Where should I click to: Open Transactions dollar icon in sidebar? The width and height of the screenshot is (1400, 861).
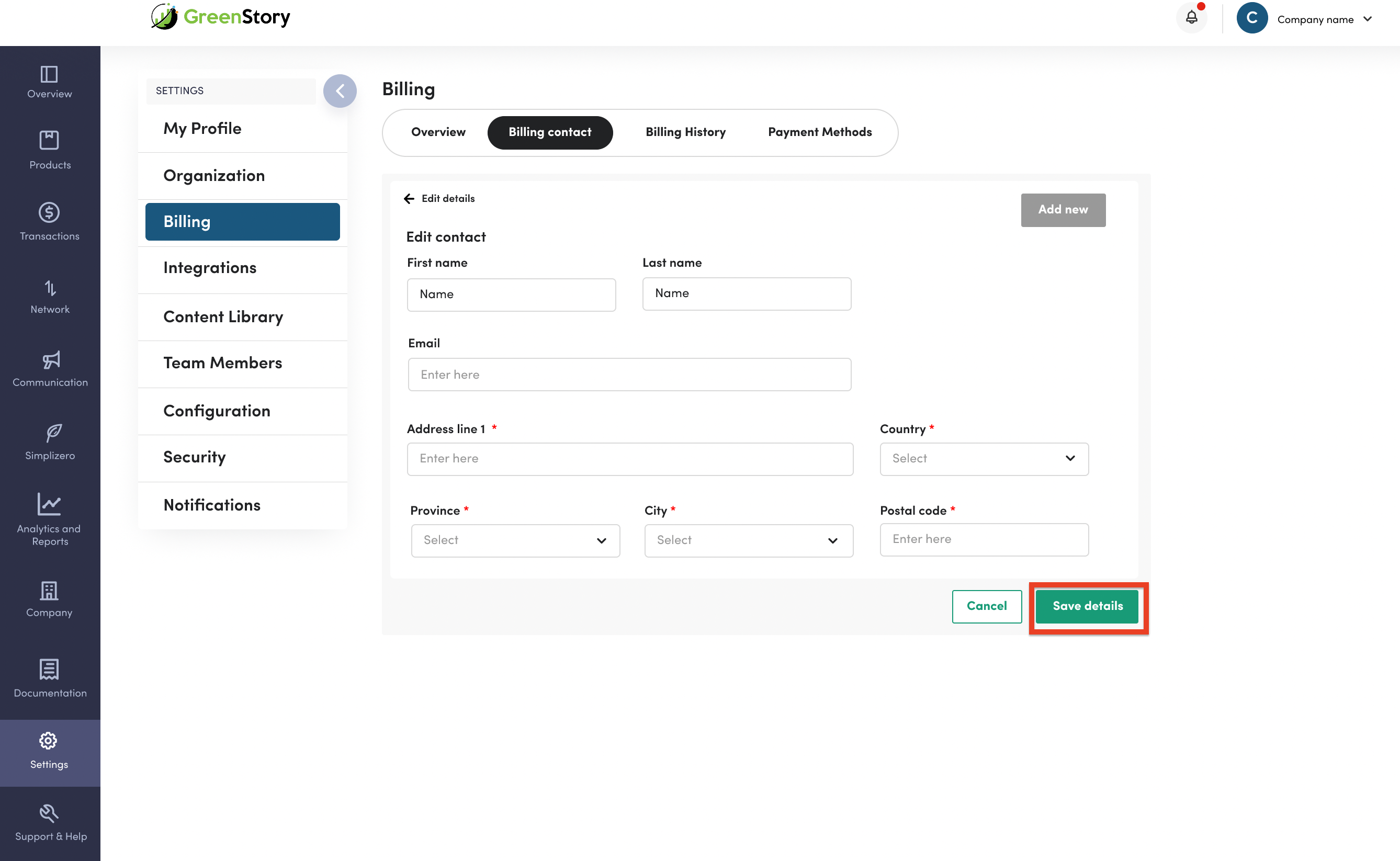coord(49,212)
